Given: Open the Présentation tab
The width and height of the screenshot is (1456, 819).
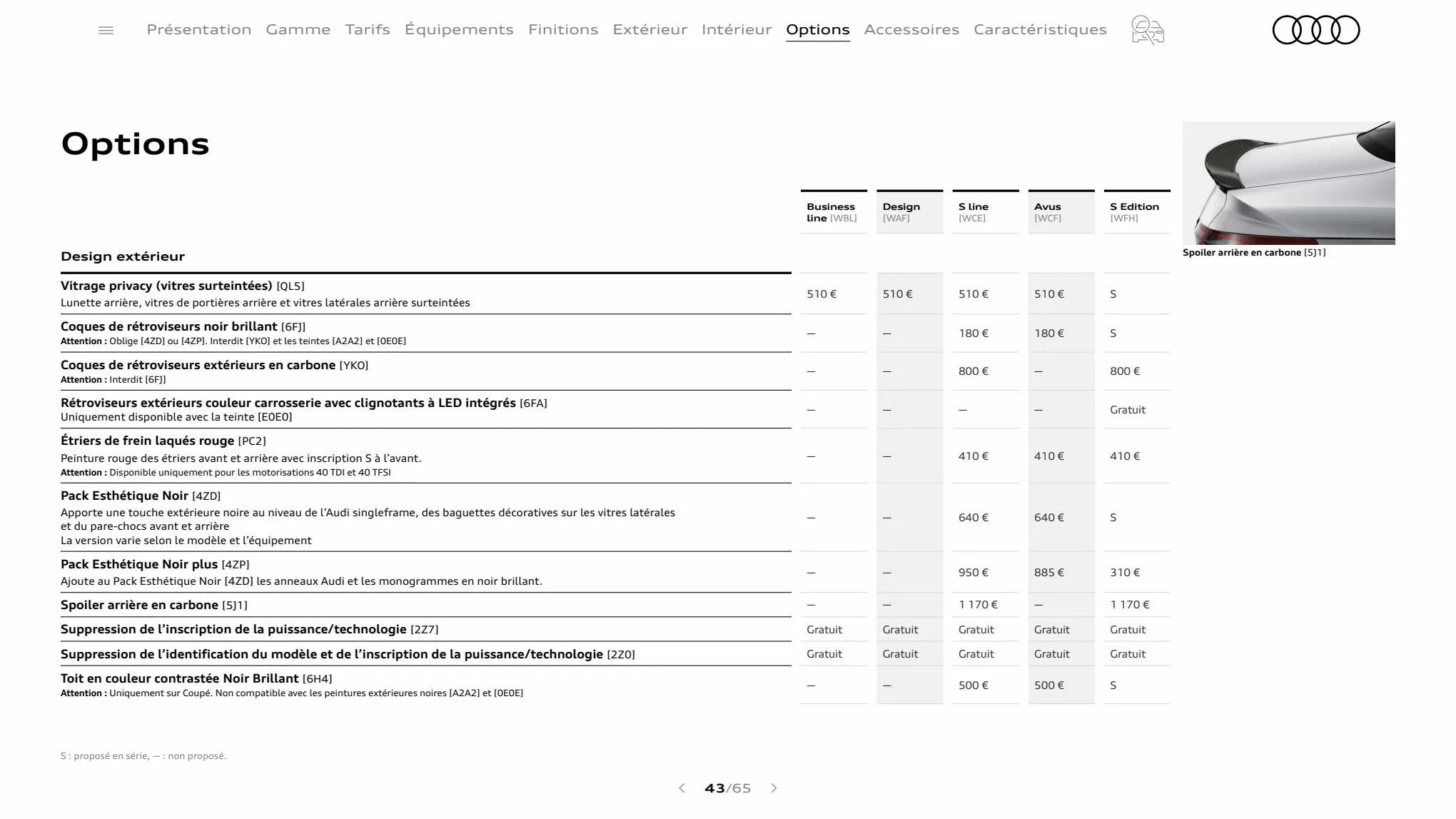Looking at the screenshot, I should pyautogui.click(x=199, y=29).
